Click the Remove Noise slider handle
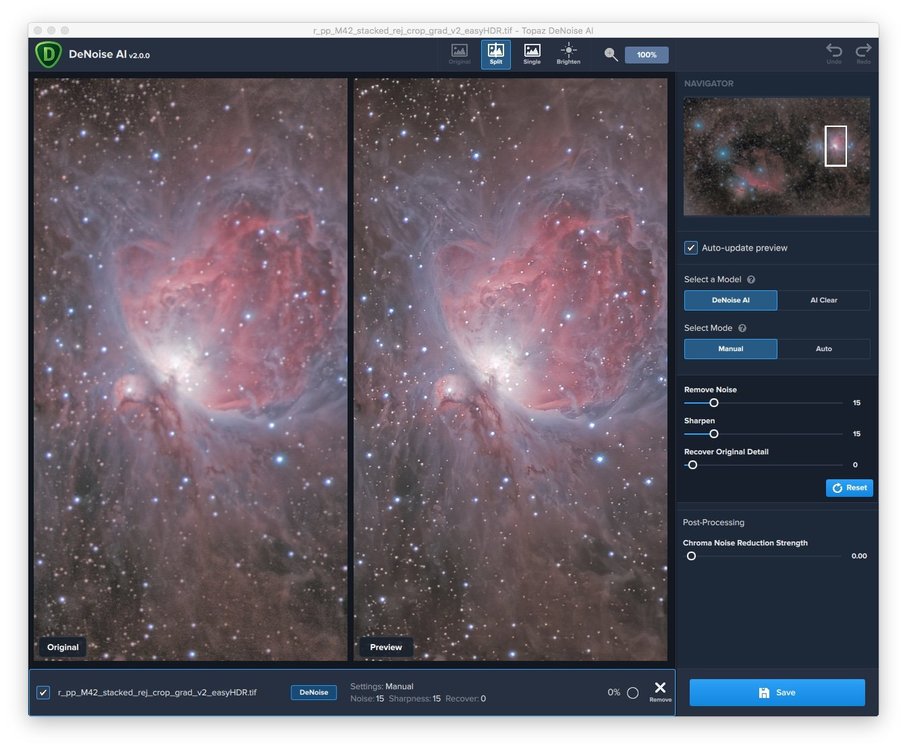907x750 pixels. pyautogui.click(x=714, y=402)
